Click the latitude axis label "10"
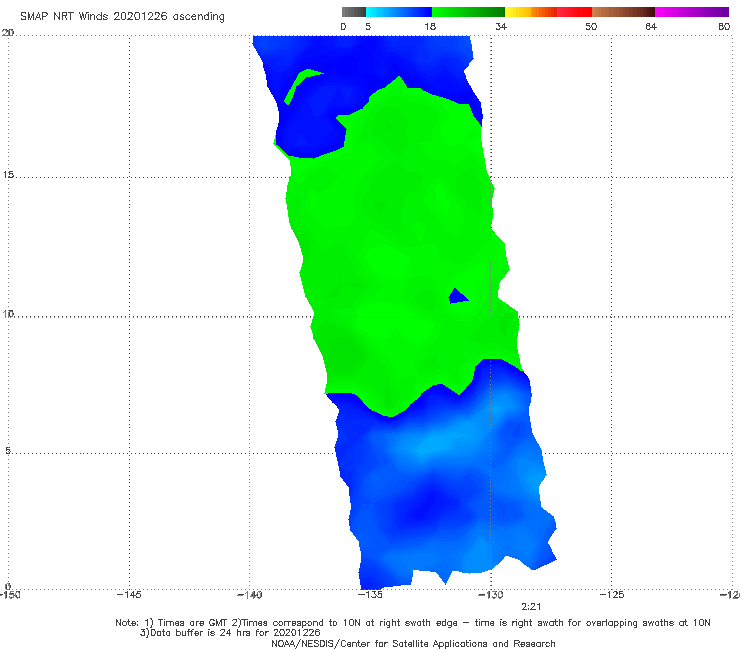 pyautogui.click(x=8, y=313)
